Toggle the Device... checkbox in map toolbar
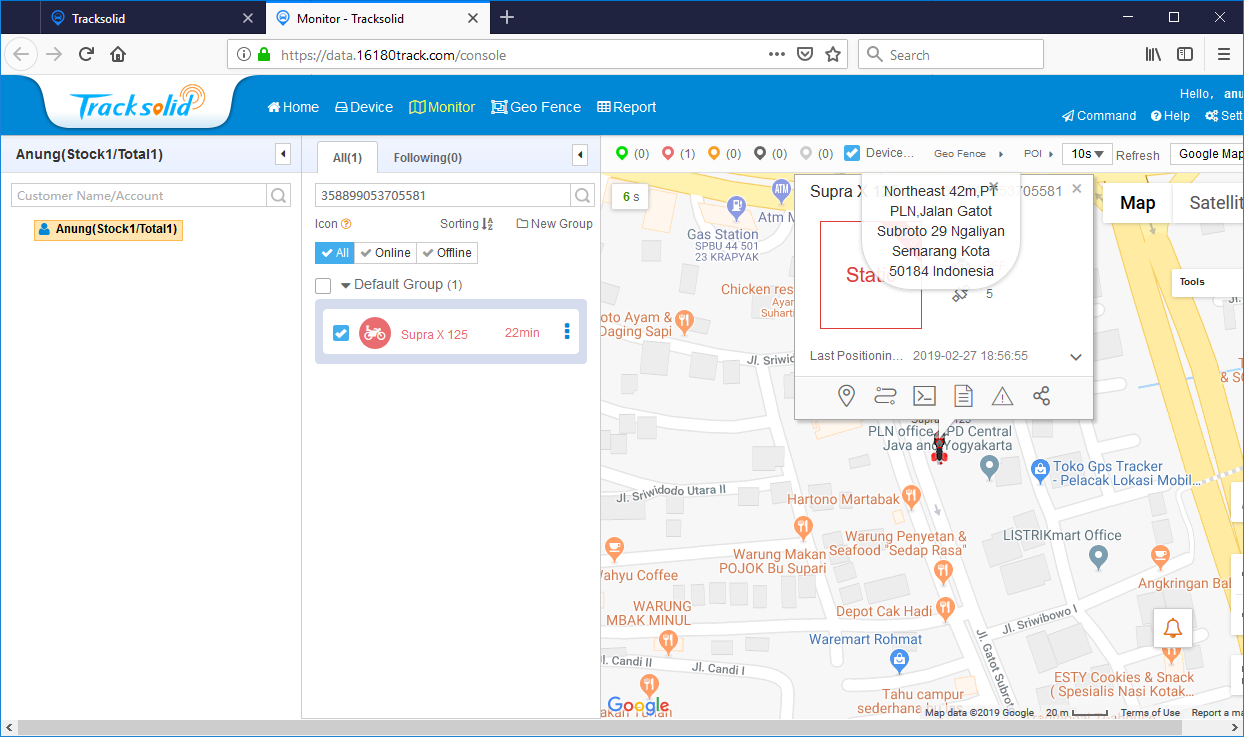The width and height of the screenshot is (1244, 737). click(x=851, y=153)
